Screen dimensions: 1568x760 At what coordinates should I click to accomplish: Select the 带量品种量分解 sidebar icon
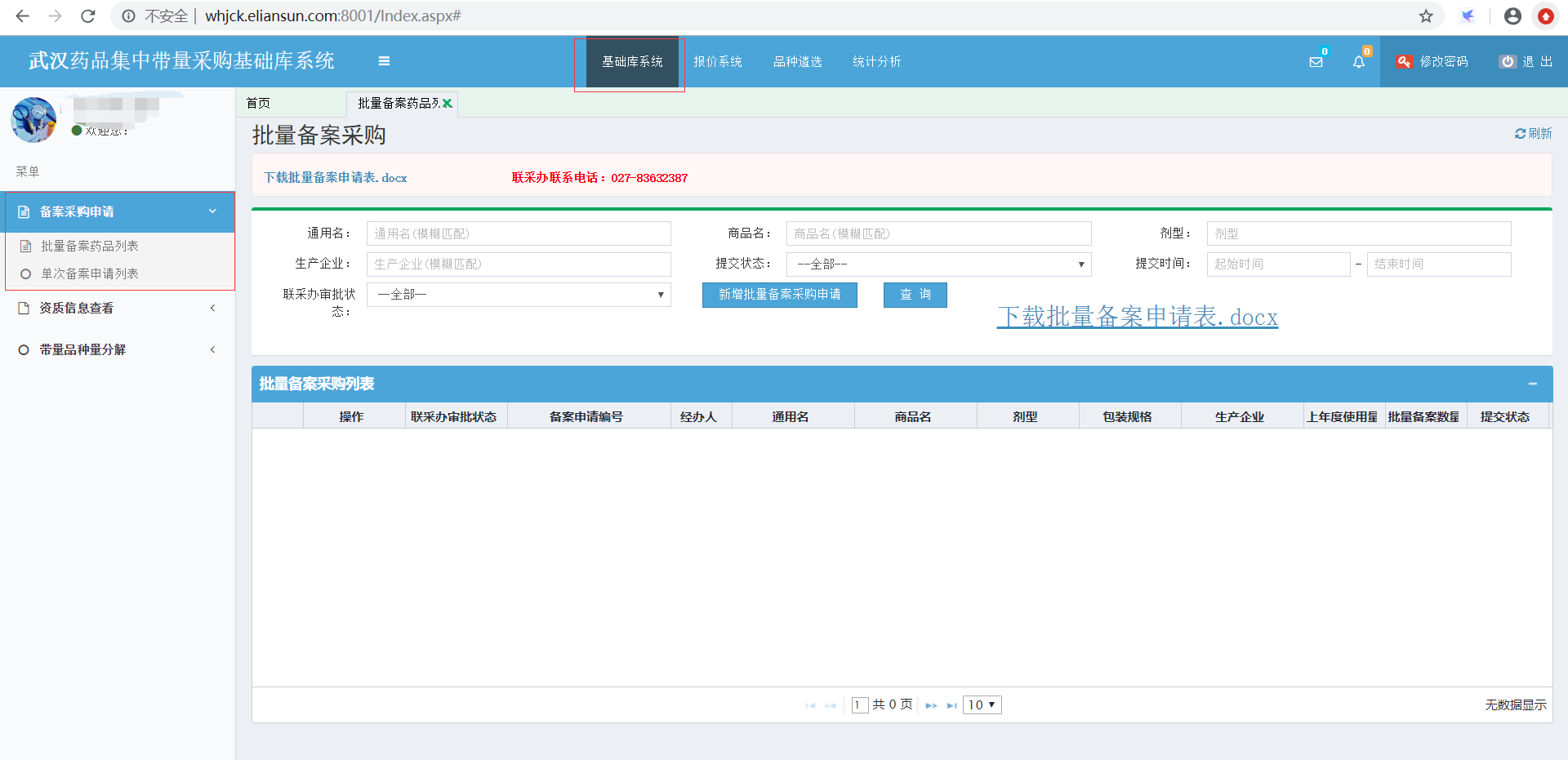[x=23, y=349]
